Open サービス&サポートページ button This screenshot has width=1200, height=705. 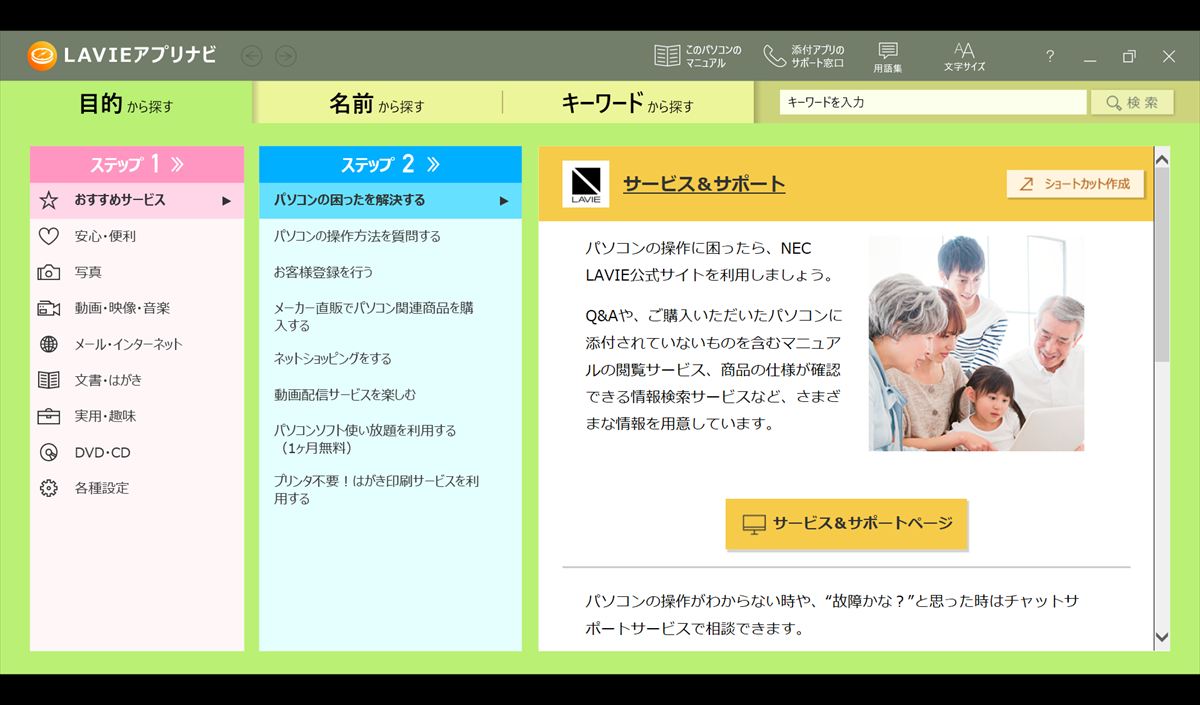(x=847, y=523)
